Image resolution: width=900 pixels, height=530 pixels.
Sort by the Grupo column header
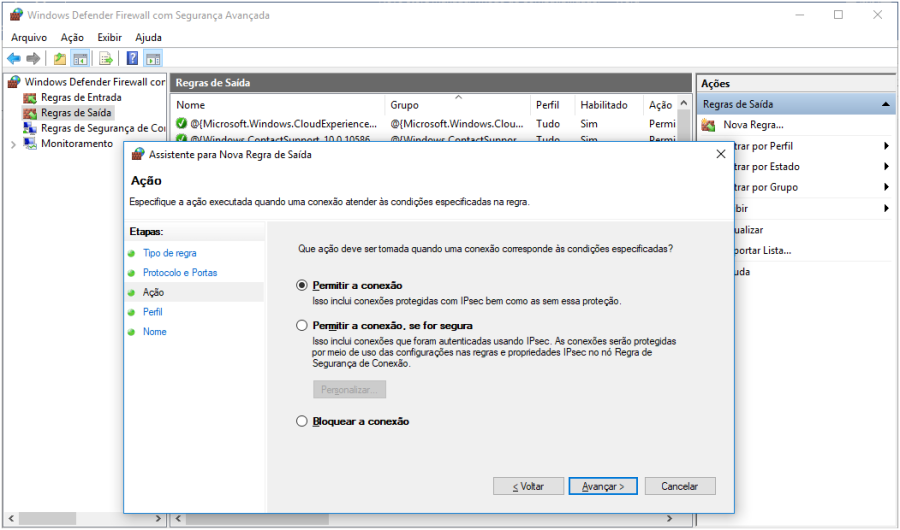point(457,105)
